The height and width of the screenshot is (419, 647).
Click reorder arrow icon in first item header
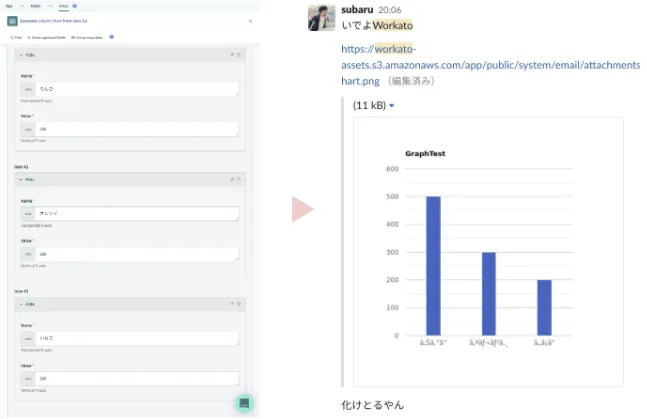[232, 54]
